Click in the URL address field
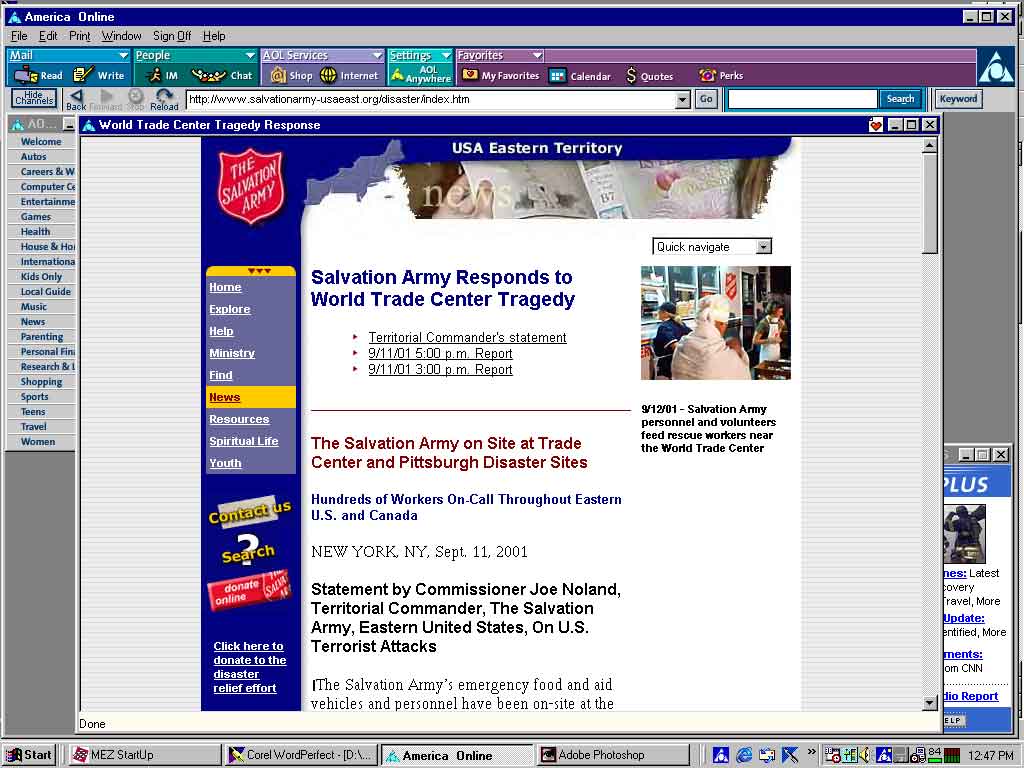The image size is (1024, 768). pos(430,99)
